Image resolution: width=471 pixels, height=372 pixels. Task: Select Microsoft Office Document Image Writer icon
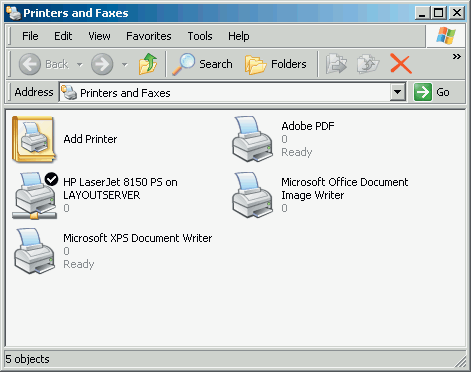[x=252, y=195]
